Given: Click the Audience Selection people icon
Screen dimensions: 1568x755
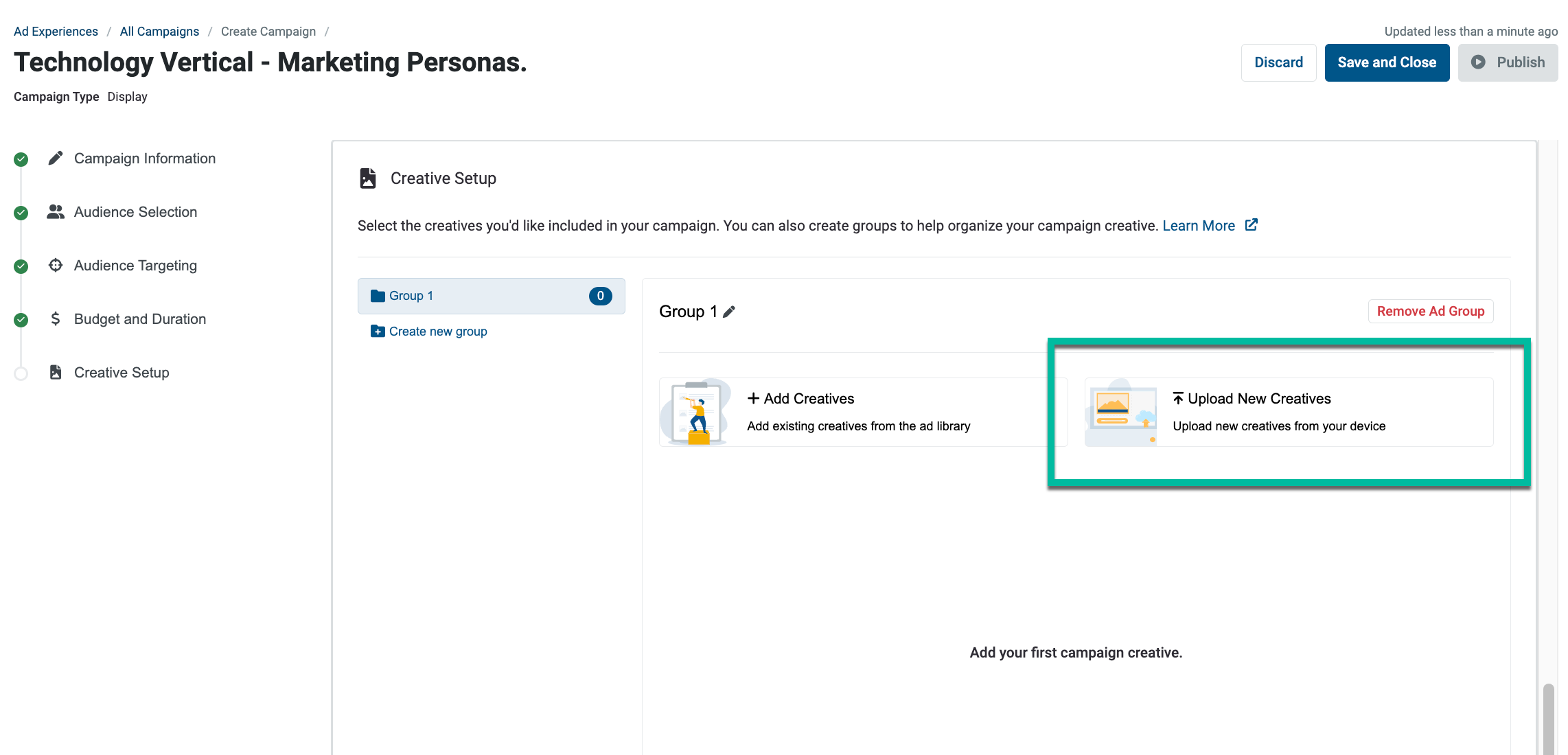Looking at the screenshot, I should coord(56,212).
